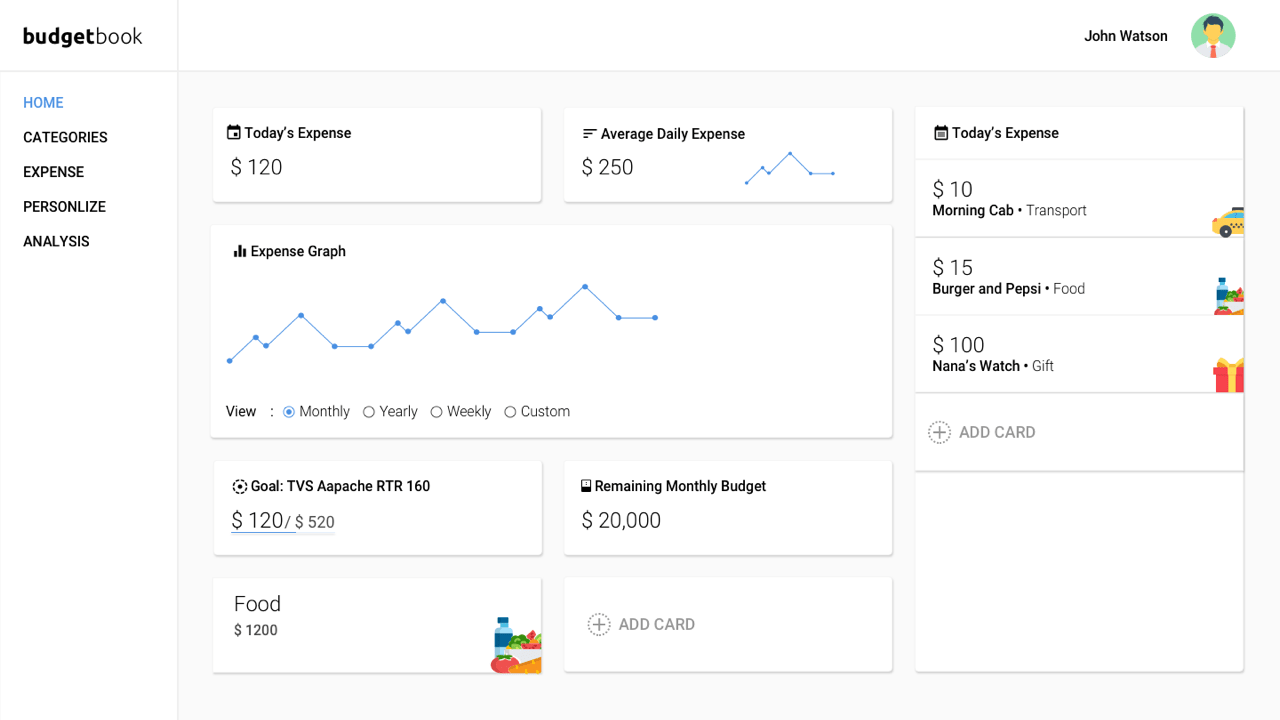Click the bar chart icon beside Expense Graph
Viewport: 1280px width, 720px height.
click(x=240, y=251)
